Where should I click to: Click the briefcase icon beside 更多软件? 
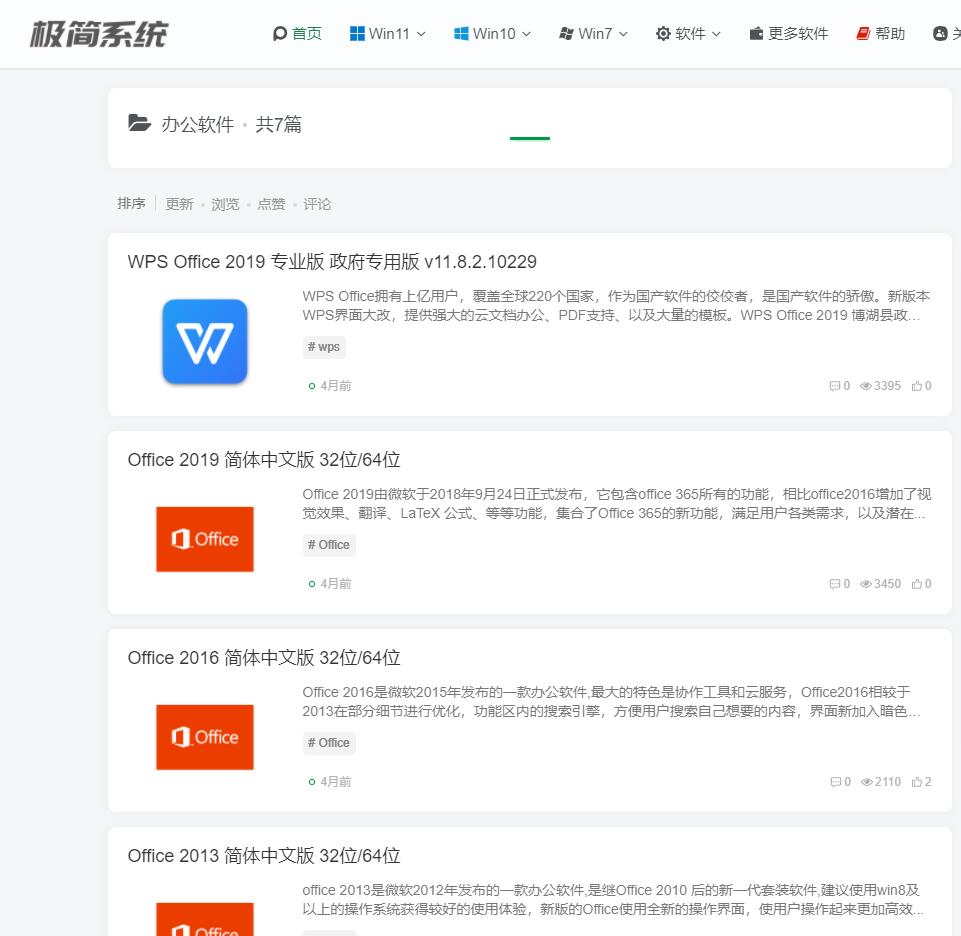tap(756, 33)
